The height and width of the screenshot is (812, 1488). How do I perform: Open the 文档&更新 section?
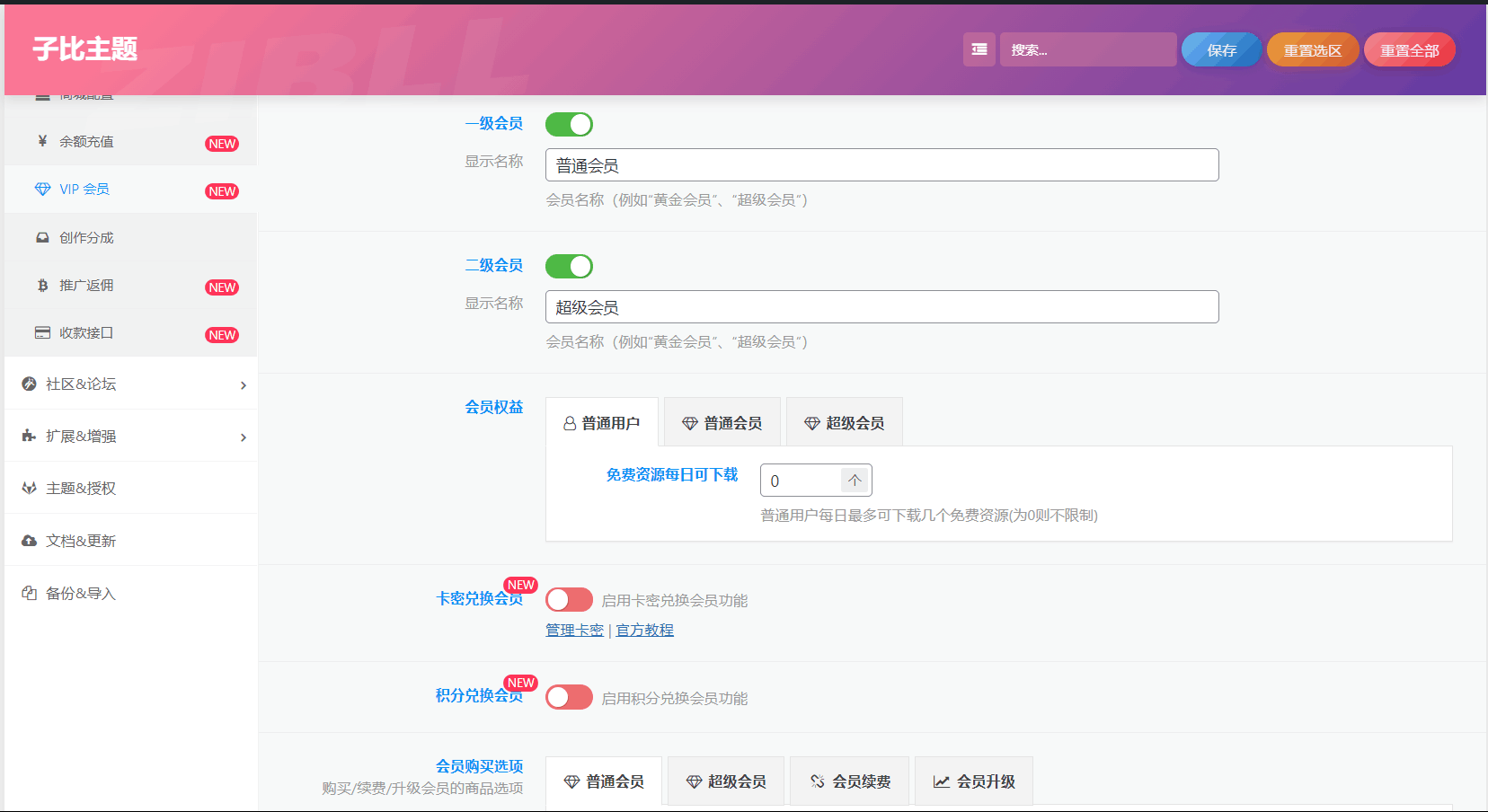tap(130, 541)
